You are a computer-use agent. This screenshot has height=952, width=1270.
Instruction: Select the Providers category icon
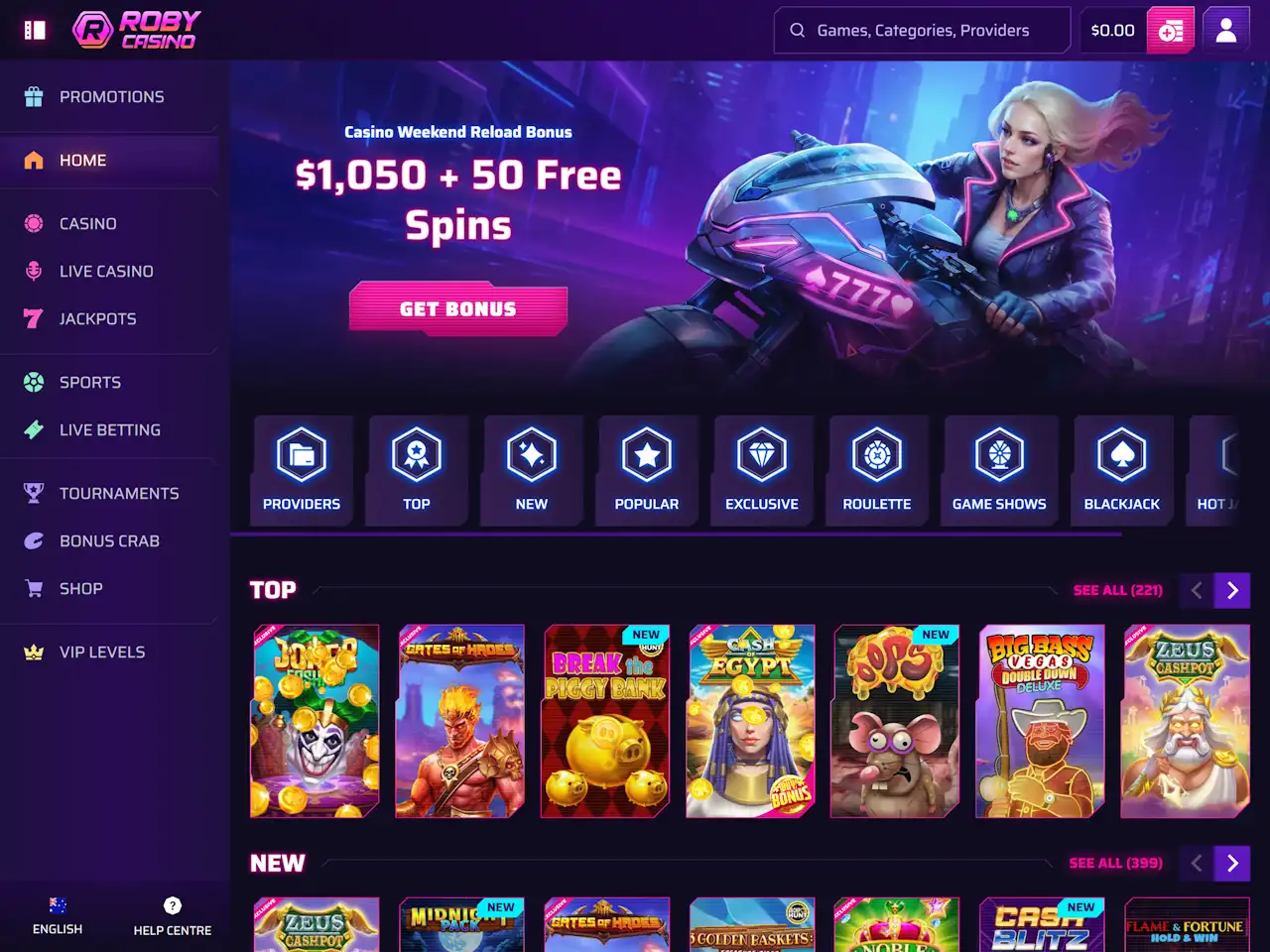coord(302,455)
